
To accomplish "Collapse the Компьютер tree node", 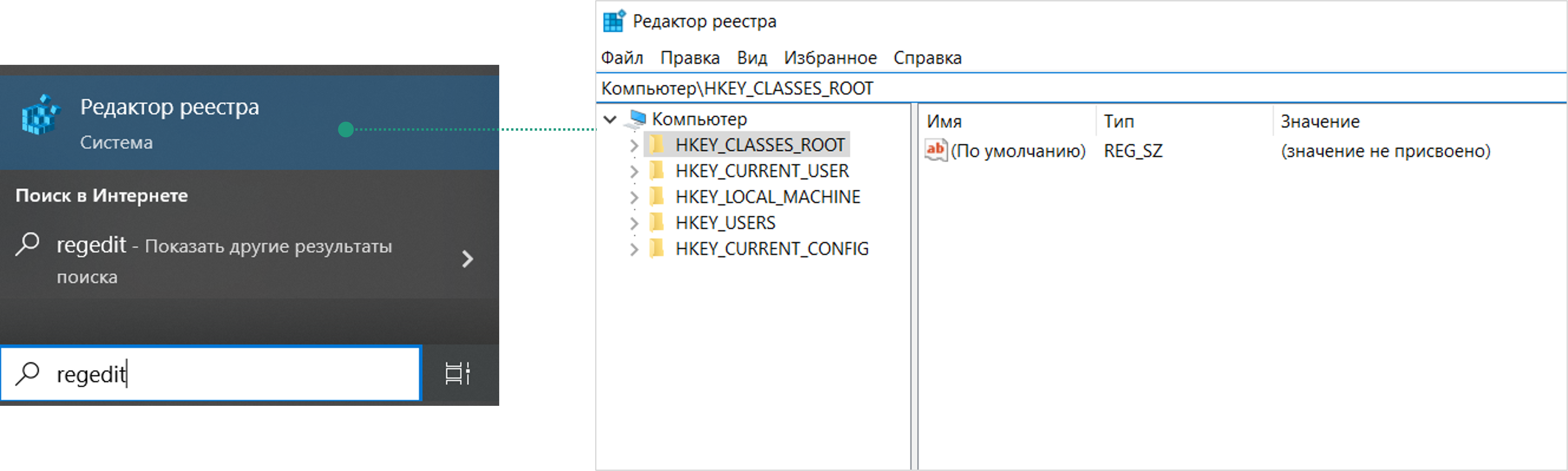I will tap(610, 119).
